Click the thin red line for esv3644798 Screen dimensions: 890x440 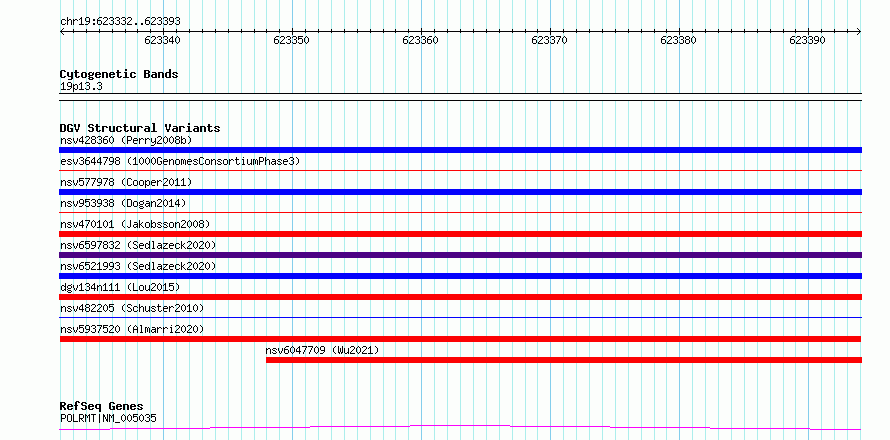[x=460, y=170]
